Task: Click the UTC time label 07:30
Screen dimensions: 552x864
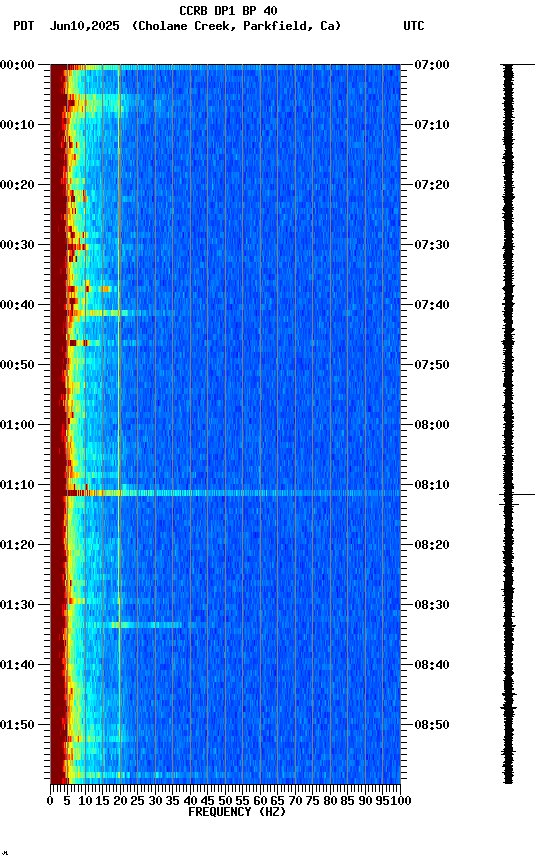Action: 432,245
